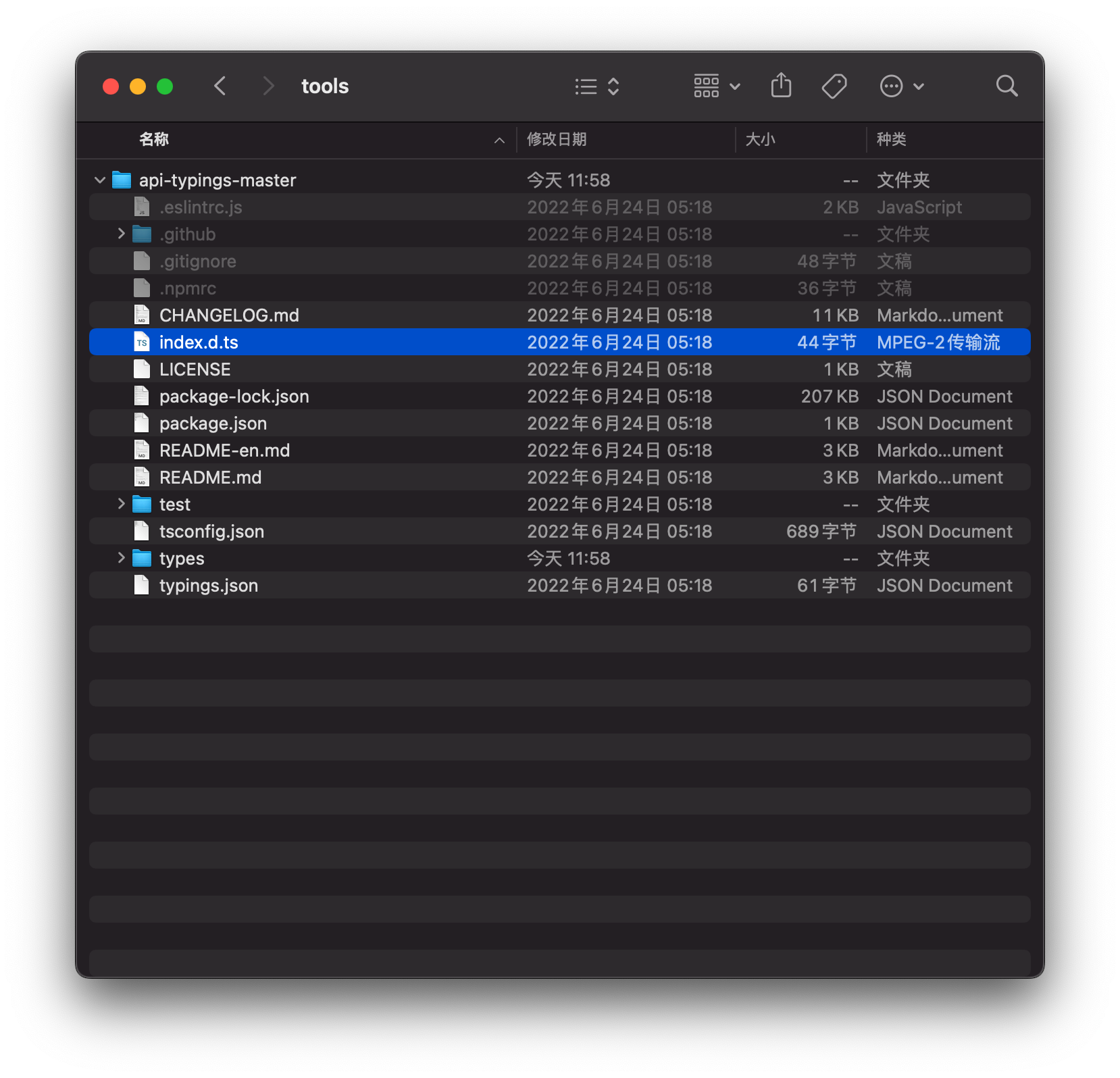Click the .gitignore file icon
Screen dimensions: 1120x1078
click(x=141, y=261)
